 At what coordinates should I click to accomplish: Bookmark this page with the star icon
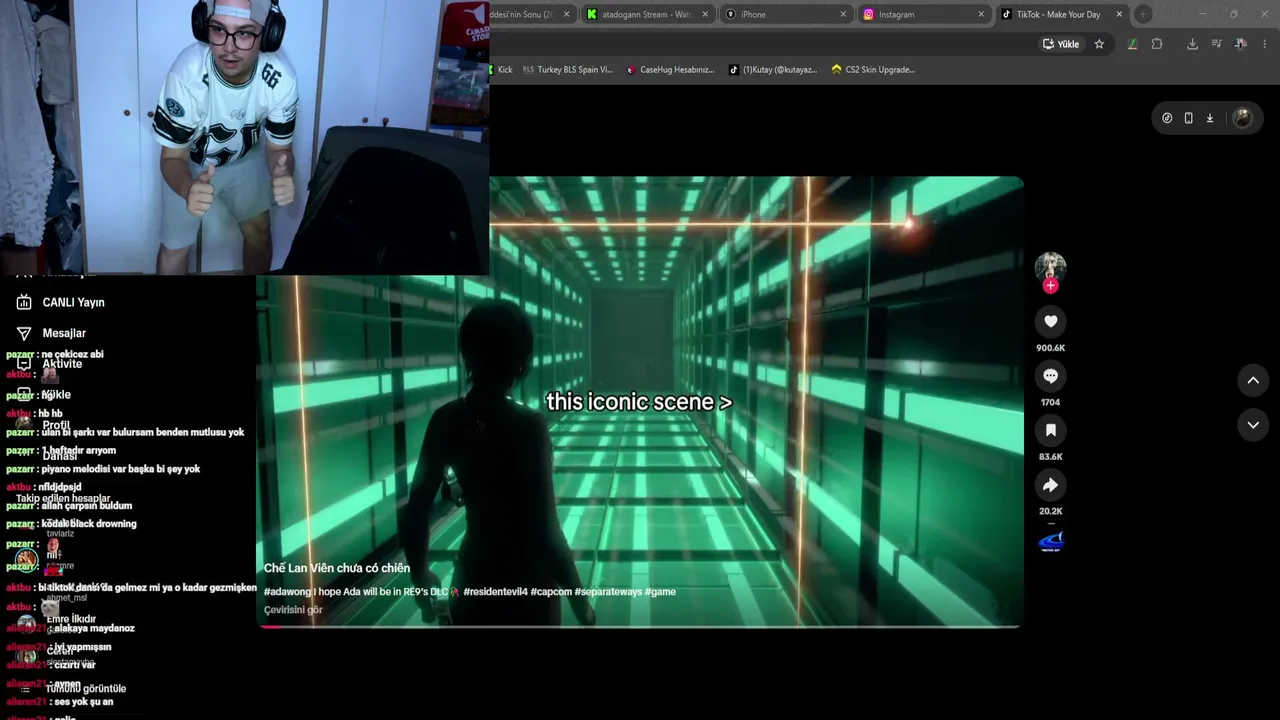(1099, 44)
